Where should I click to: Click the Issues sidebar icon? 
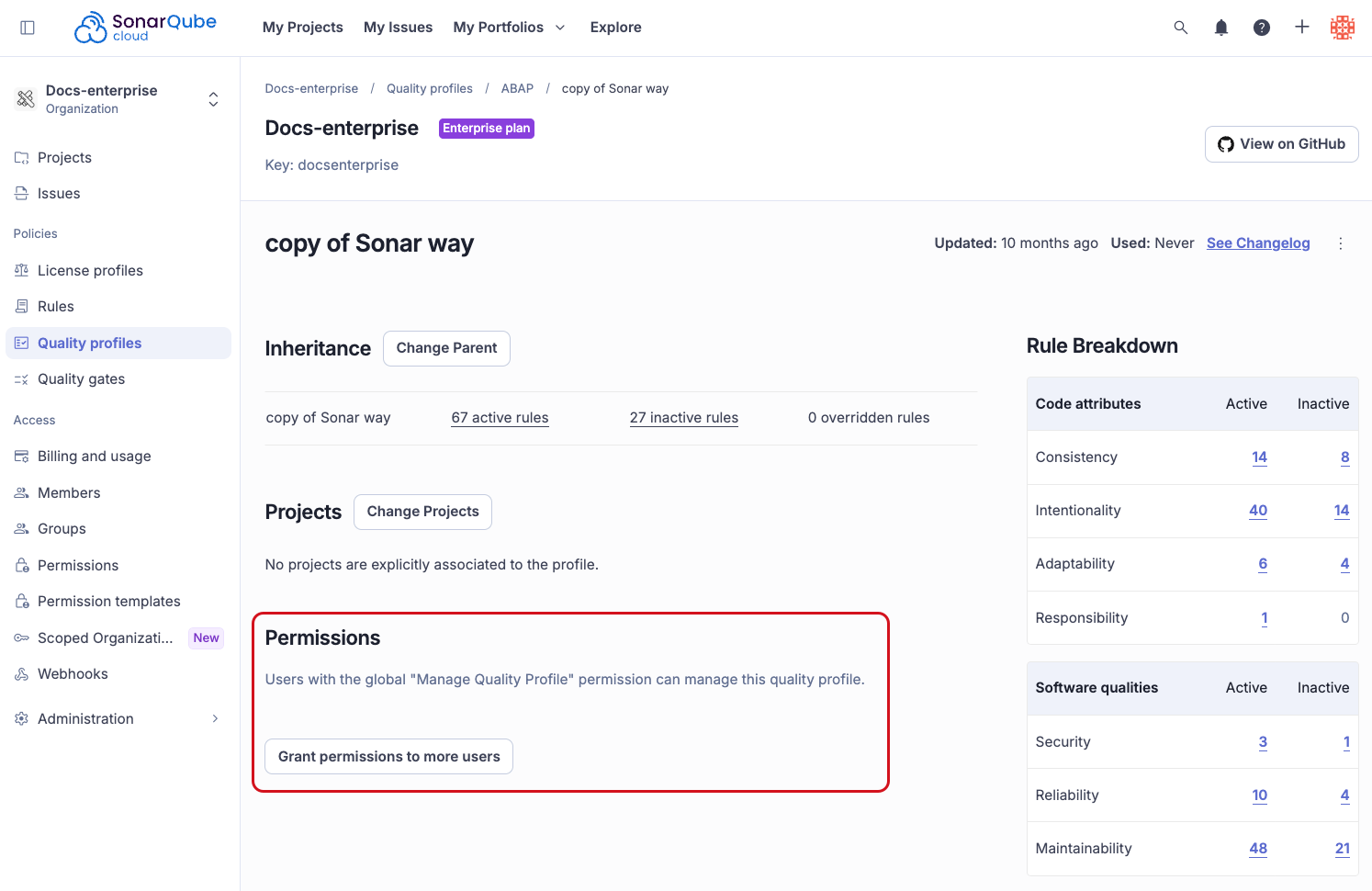[22, 194]
